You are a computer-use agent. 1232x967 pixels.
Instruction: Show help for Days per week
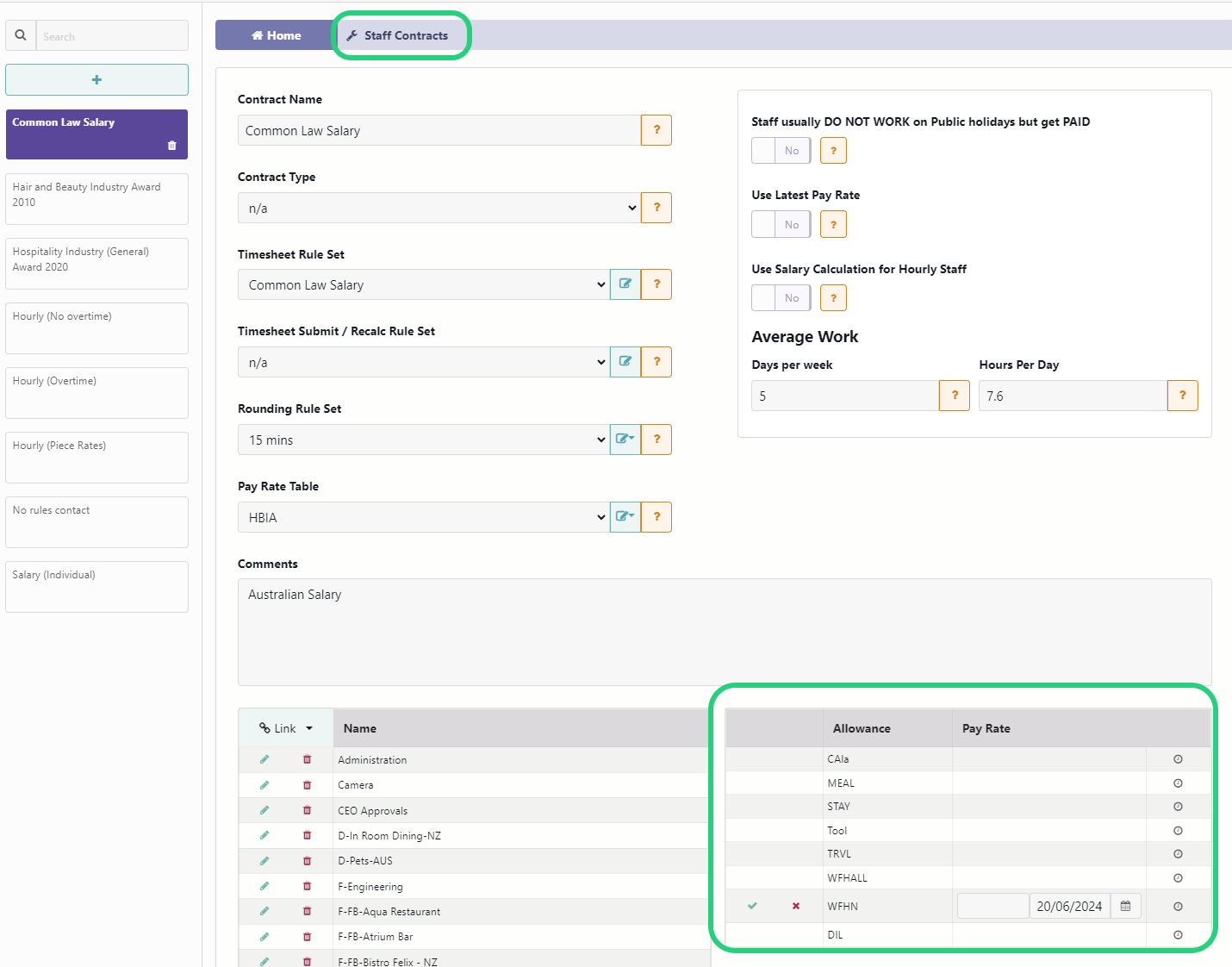955,396
